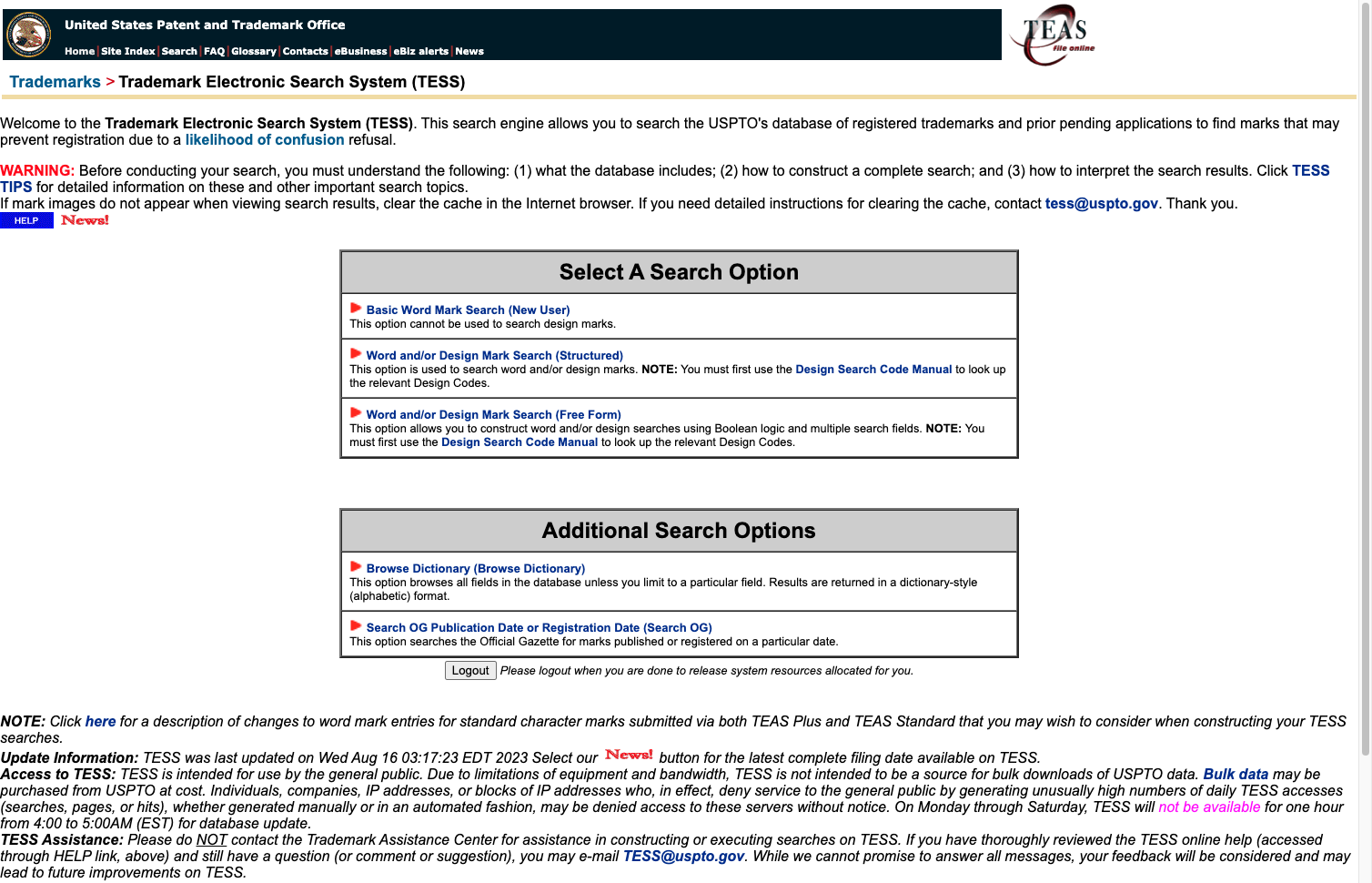Open the TEAS file online logo
The width and height of the screenshot is (1372, 883).
[x=1054, y=36]
